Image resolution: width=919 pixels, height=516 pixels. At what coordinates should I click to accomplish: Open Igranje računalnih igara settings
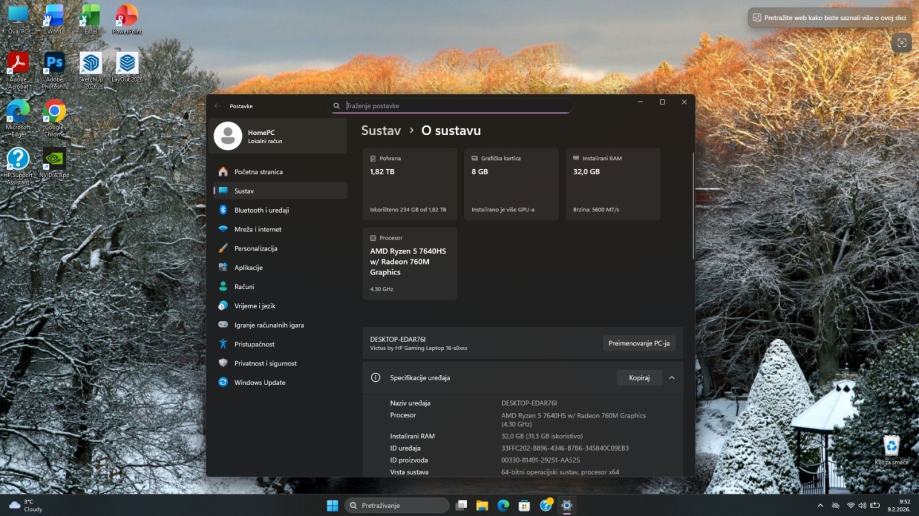281,325
